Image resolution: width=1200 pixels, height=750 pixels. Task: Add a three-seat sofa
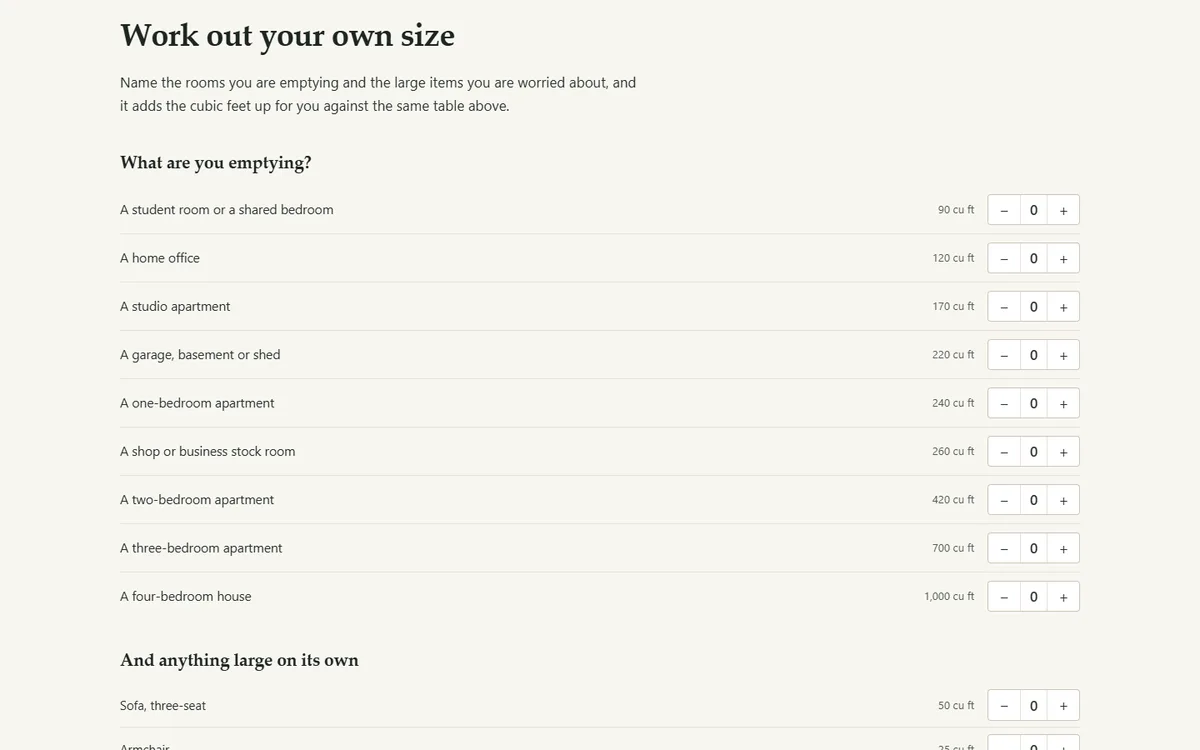(1063, 706)
